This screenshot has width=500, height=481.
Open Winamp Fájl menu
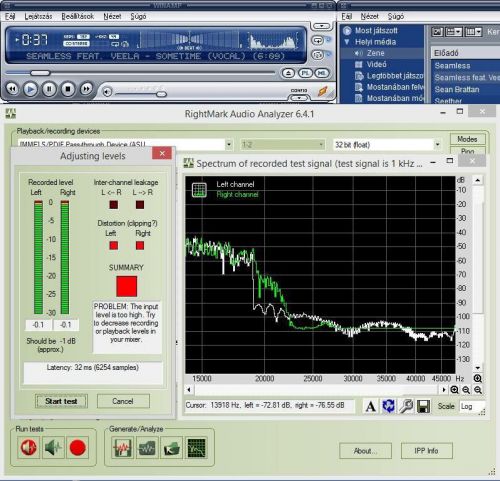[10, 16]
